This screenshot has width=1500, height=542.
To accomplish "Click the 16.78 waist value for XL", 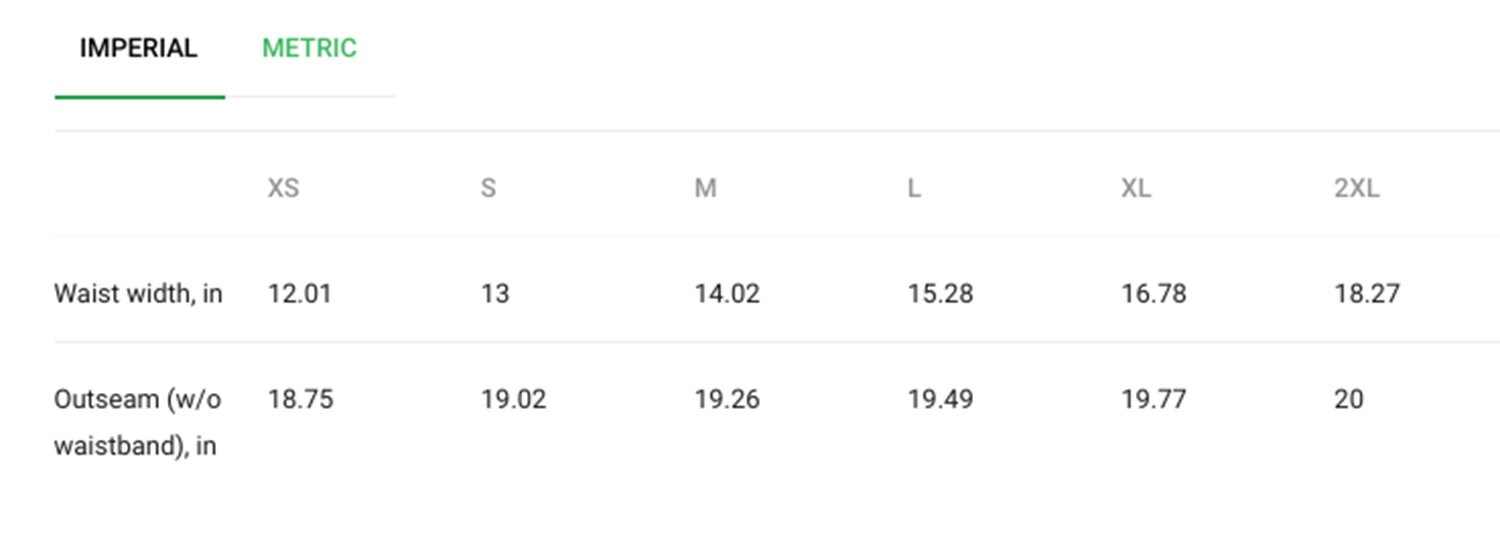I will pyautogui.click(x=1154, y=294).
